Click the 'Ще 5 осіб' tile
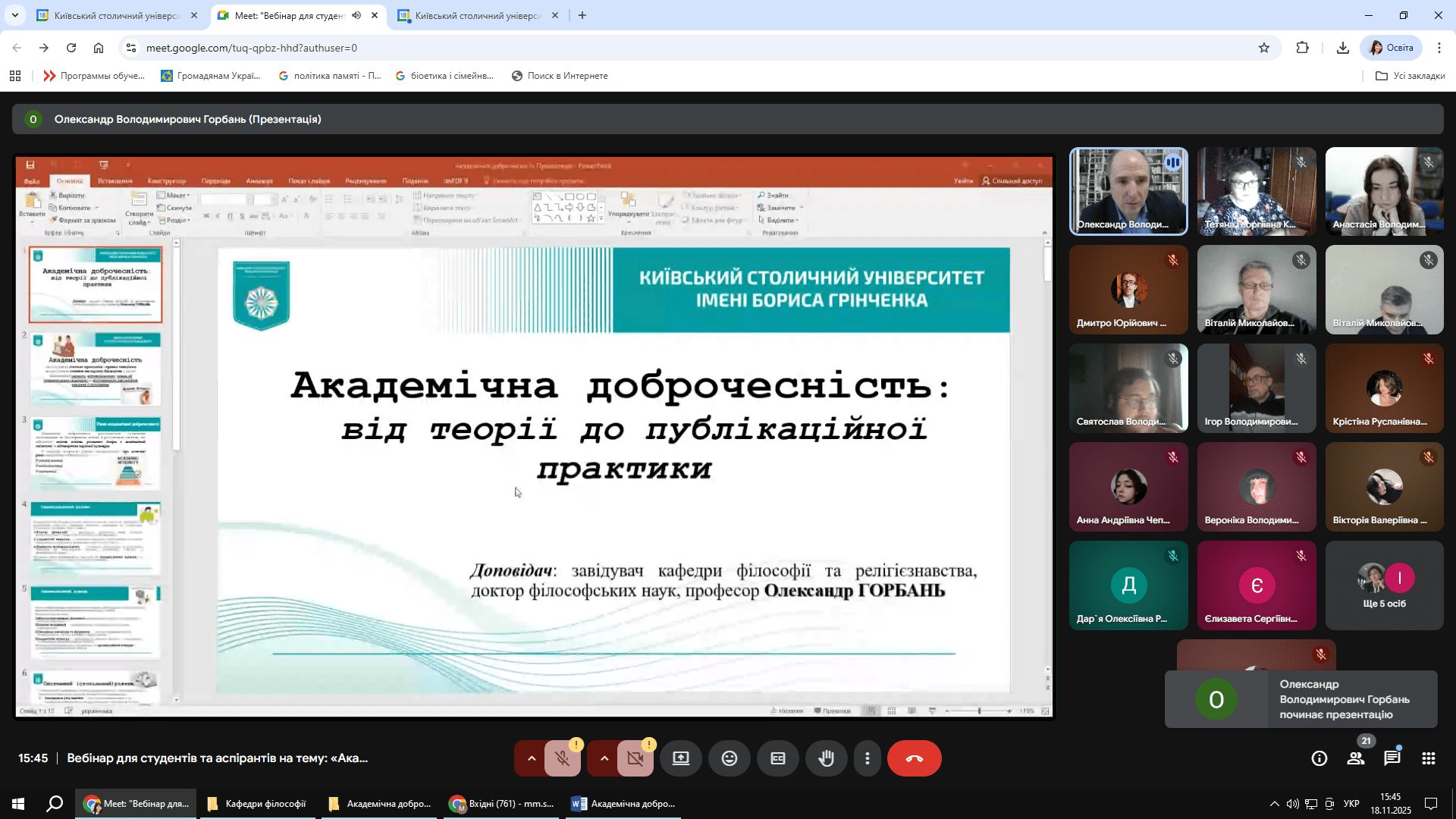The image size is (1456, 819). click(1384, 585)
